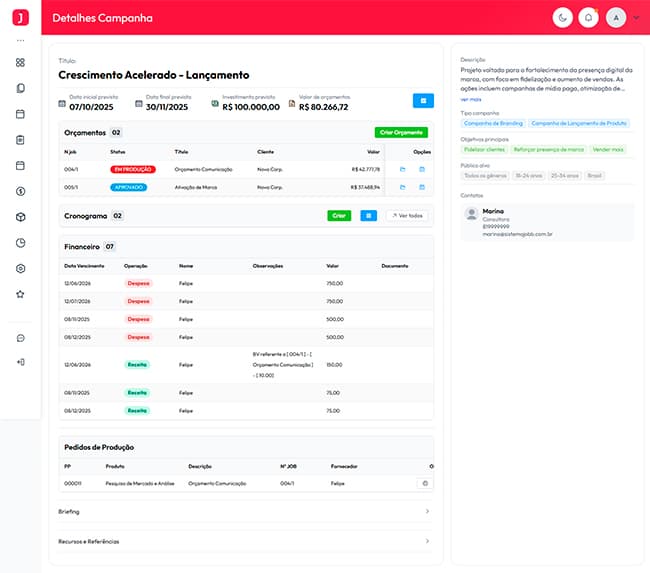Click Ver todos in Cronograma
This screenshot has width=650, height=573.
(407, 216)
